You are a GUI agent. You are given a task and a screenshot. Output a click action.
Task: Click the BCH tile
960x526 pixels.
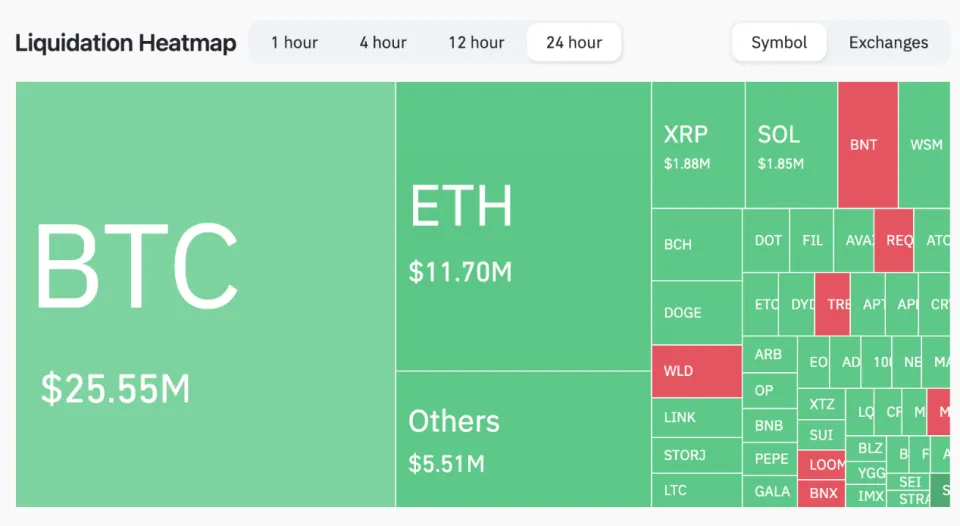tap(697, 244)
